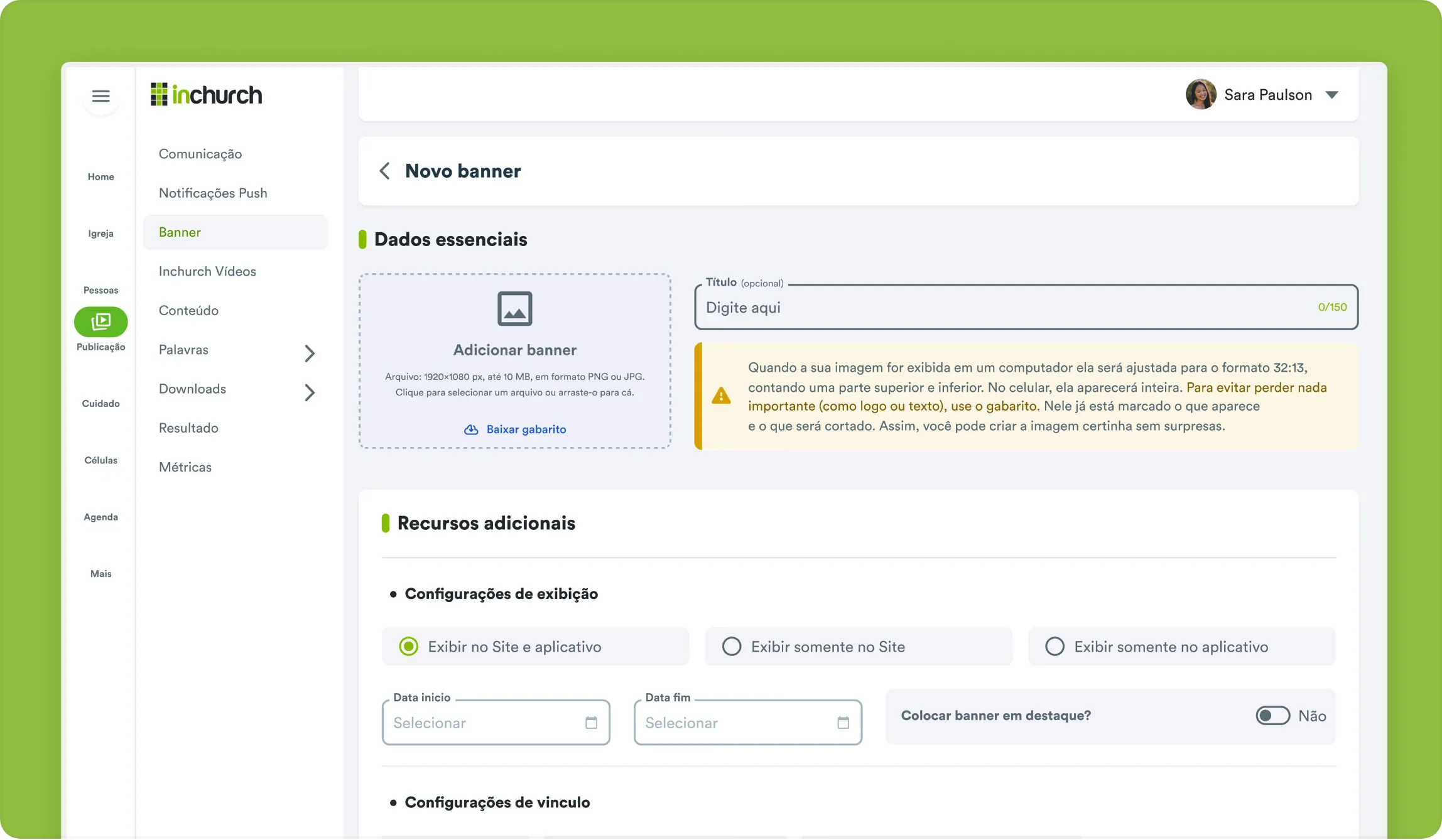This screenshot has width=1442, height=840.
Task: Open the Publicação icon in sidebar
Action: pos(100,321)
